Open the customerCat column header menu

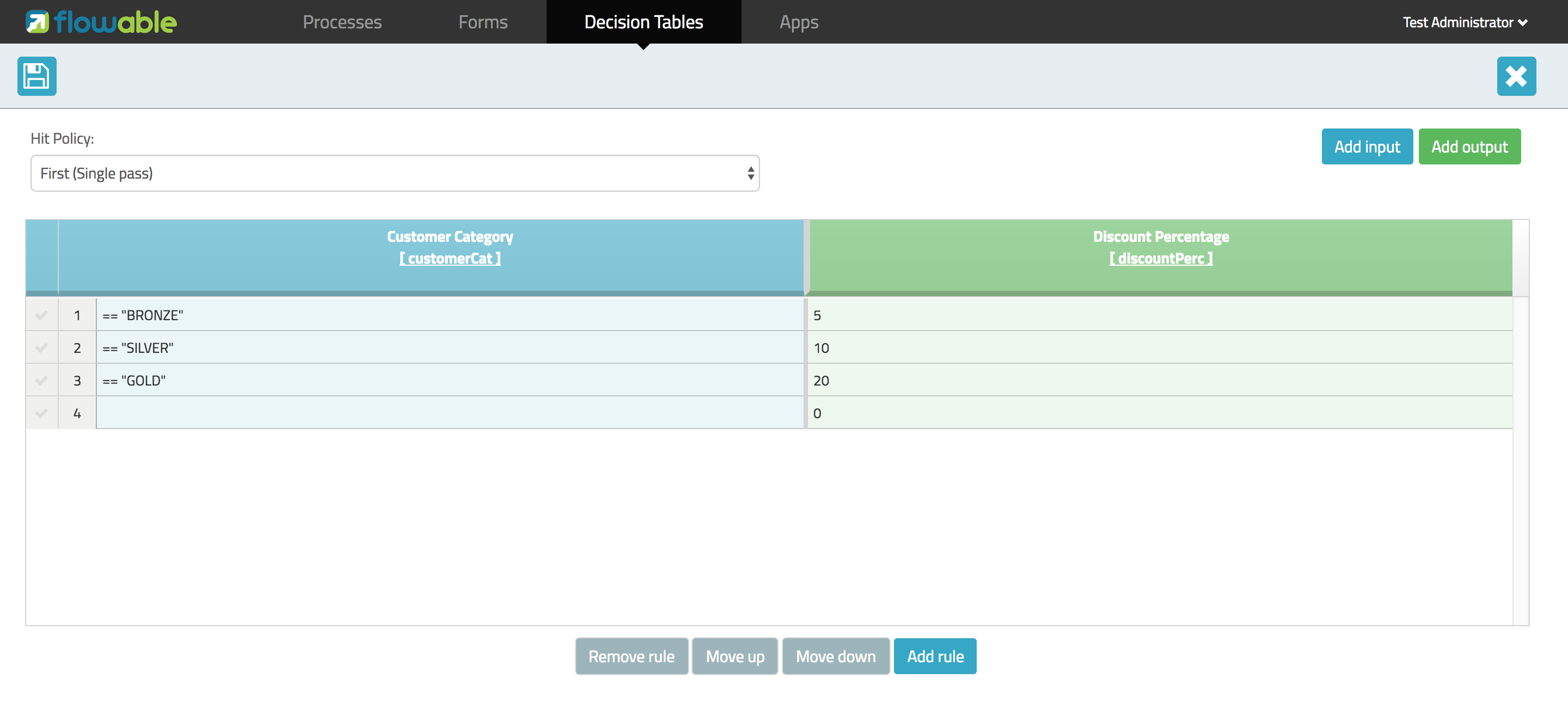(450, 247)
